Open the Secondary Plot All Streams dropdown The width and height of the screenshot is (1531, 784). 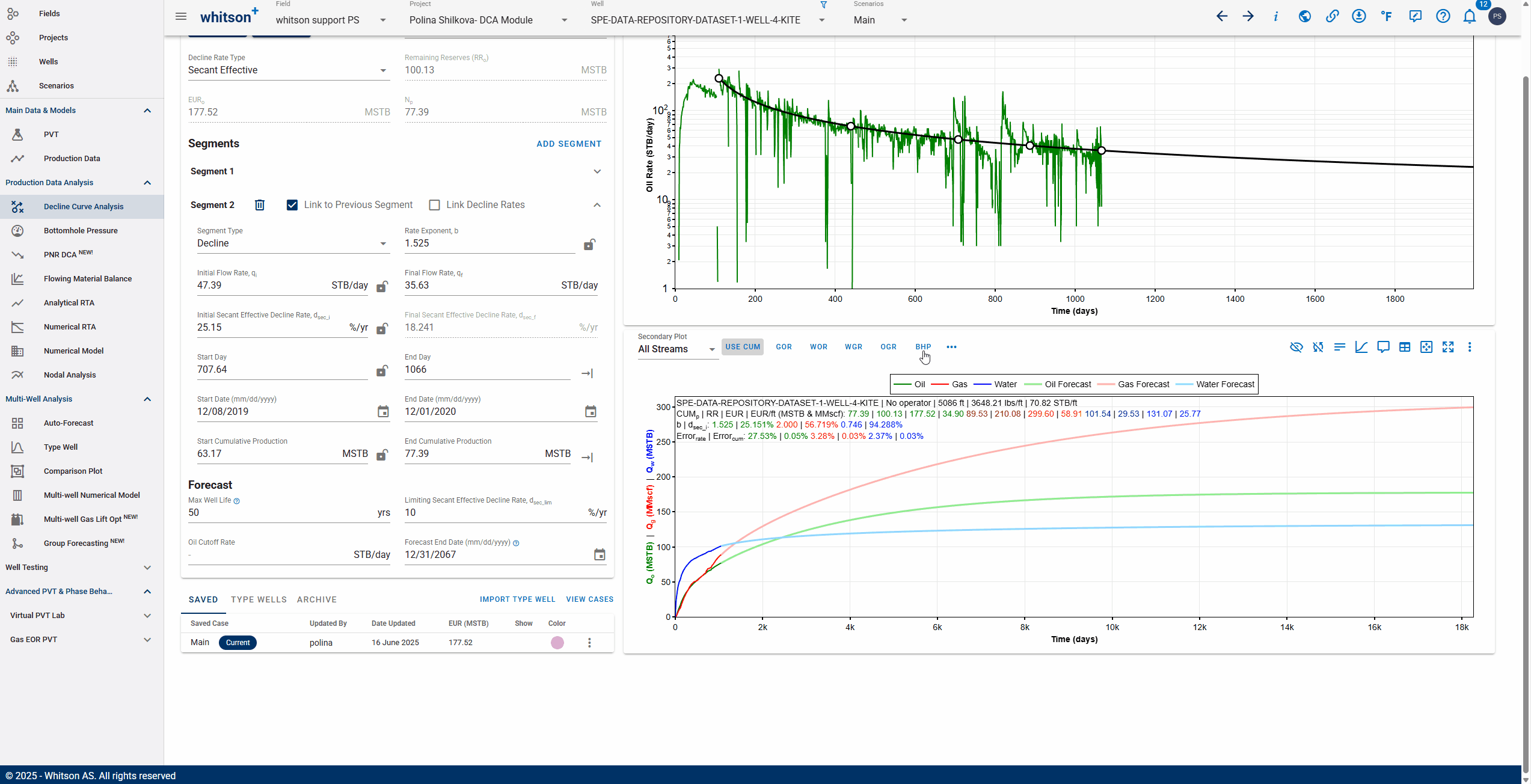(x=677, y=349)
